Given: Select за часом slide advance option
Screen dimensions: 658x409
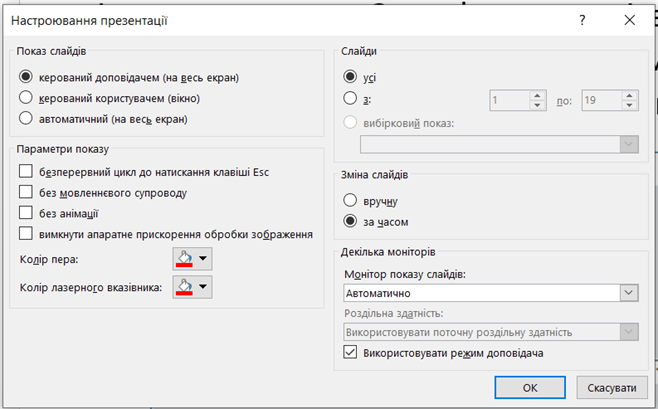Looking at the screenshot, I should (350, 221).
